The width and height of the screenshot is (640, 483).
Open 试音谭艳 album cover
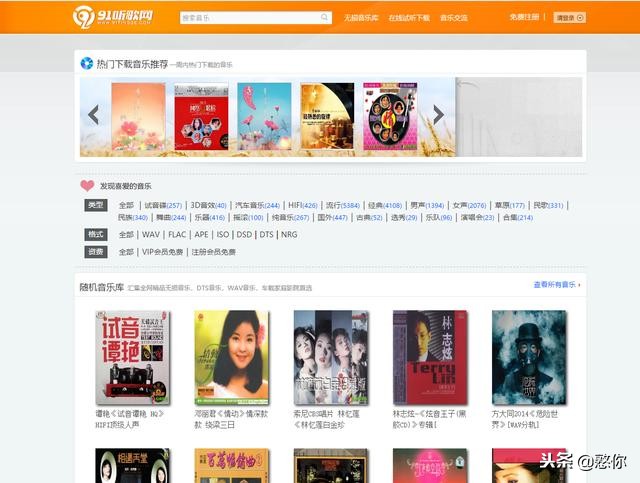[133, 358]
